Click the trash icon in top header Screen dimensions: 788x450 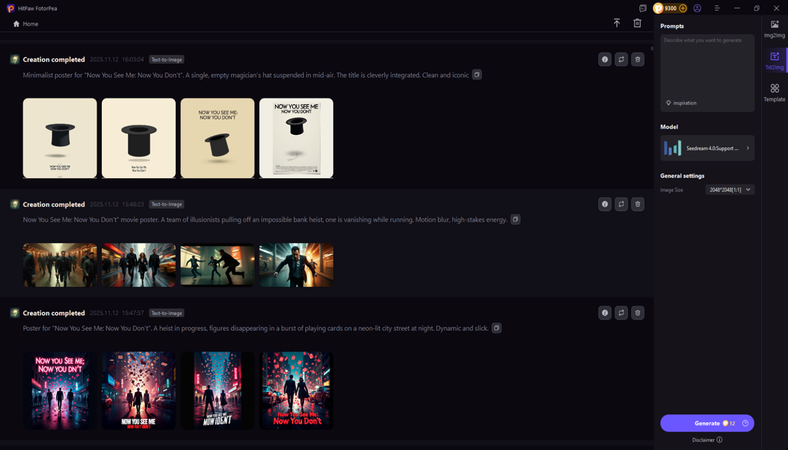pyautogui.click(x=637, y=23)
